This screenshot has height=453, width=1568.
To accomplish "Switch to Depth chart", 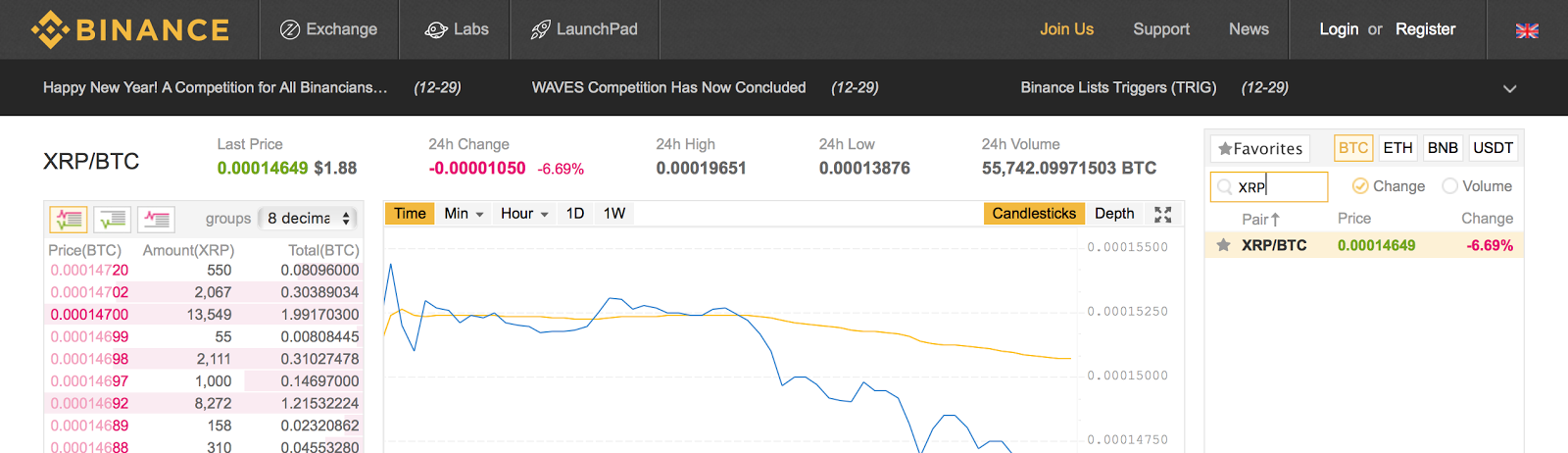I will click(x=1114, y=213).
